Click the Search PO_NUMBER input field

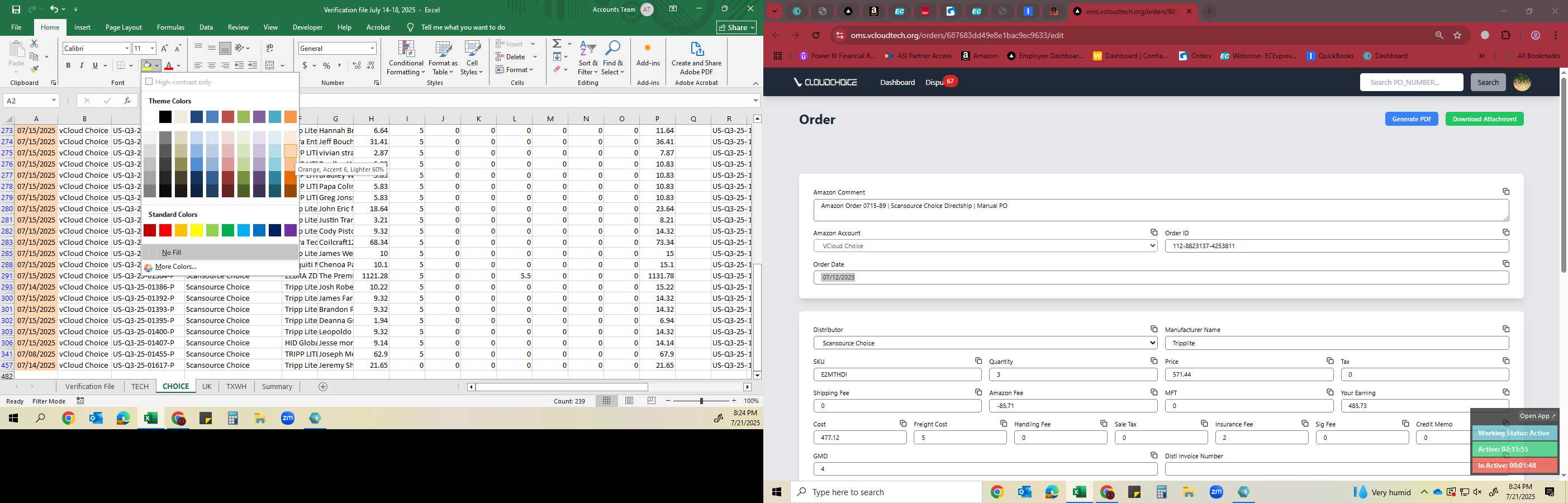[x=1411, y=82]
